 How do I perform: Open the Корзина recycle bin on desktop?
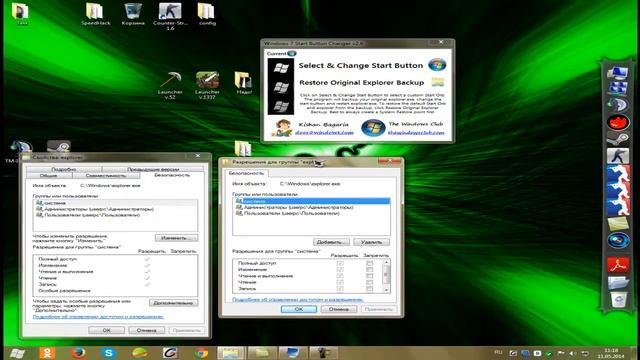click(133, 14)
